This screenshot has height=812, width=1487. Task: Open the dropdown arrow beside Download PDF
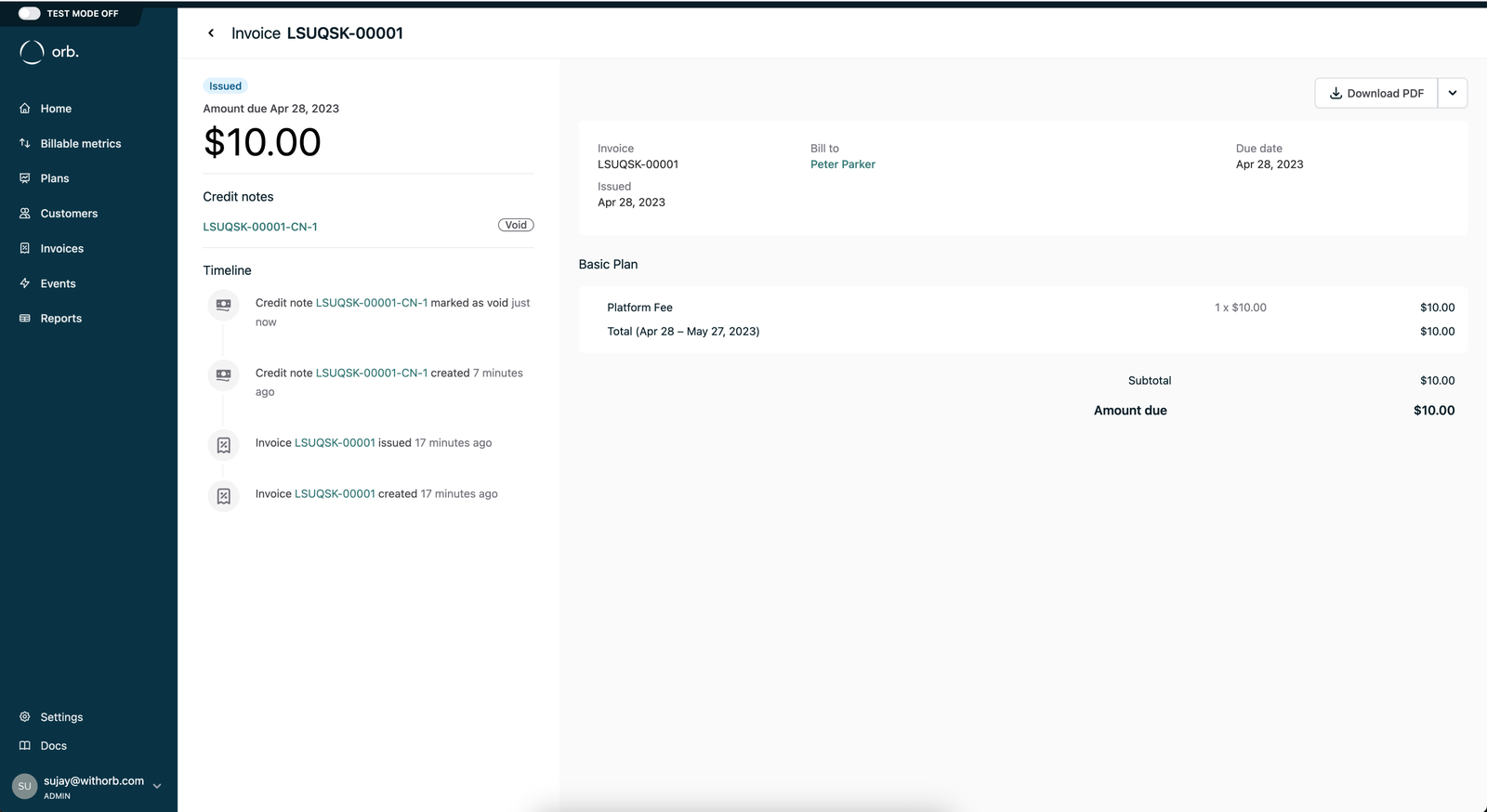tap(1453, 93)
